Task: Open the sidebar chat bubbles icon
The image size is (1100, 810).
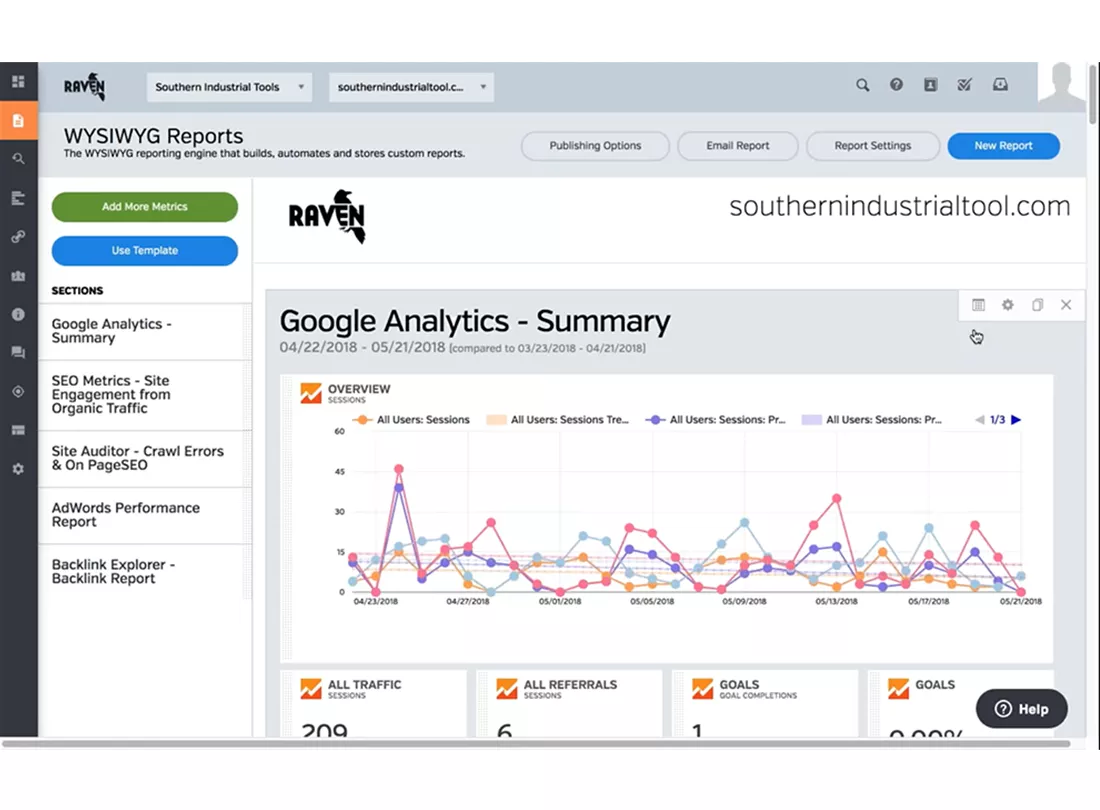Action: click(18, 353)
